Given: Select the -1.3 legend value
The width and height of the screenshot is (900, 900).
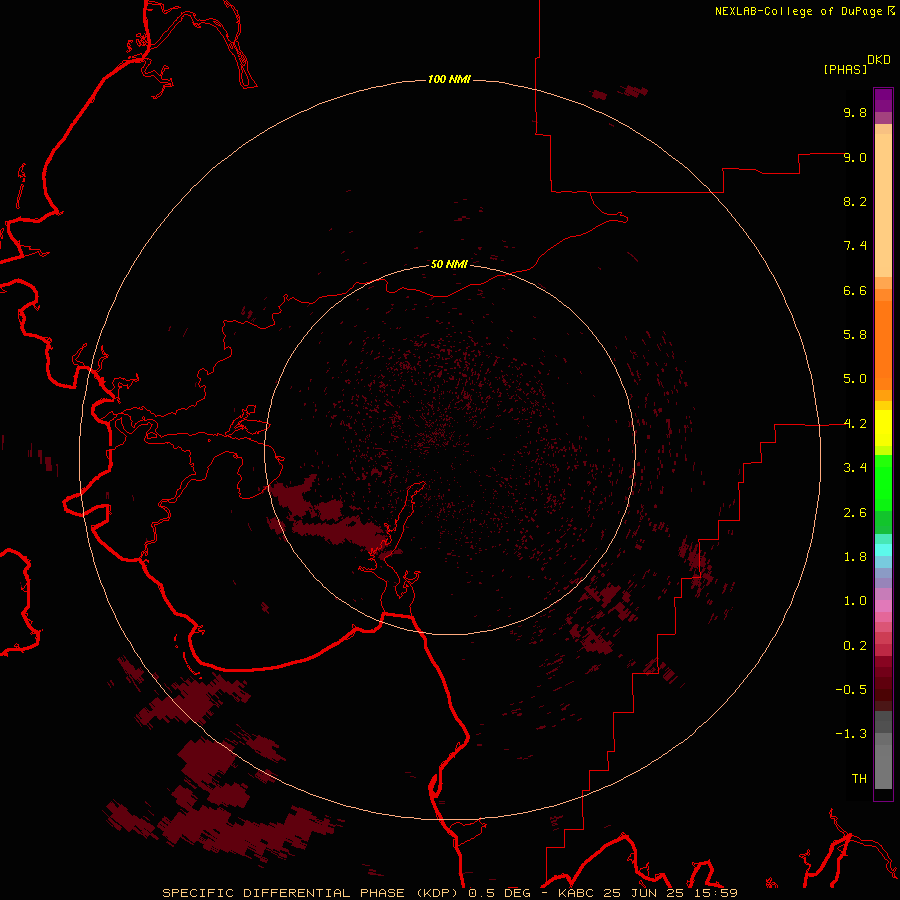Looking at the screenshot, I should coord(851,734).
